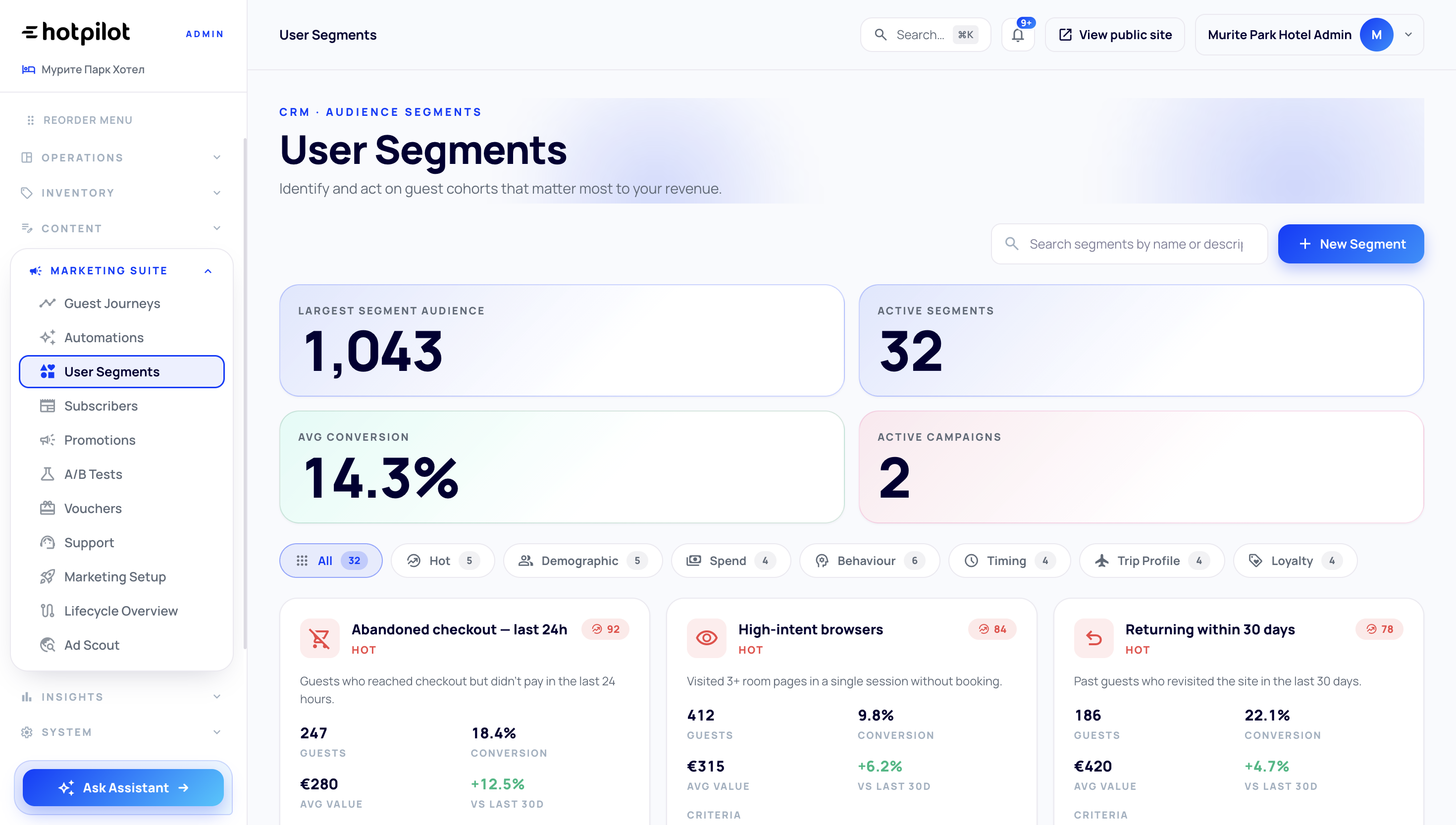Expand the Content menu section

(216, 228)
